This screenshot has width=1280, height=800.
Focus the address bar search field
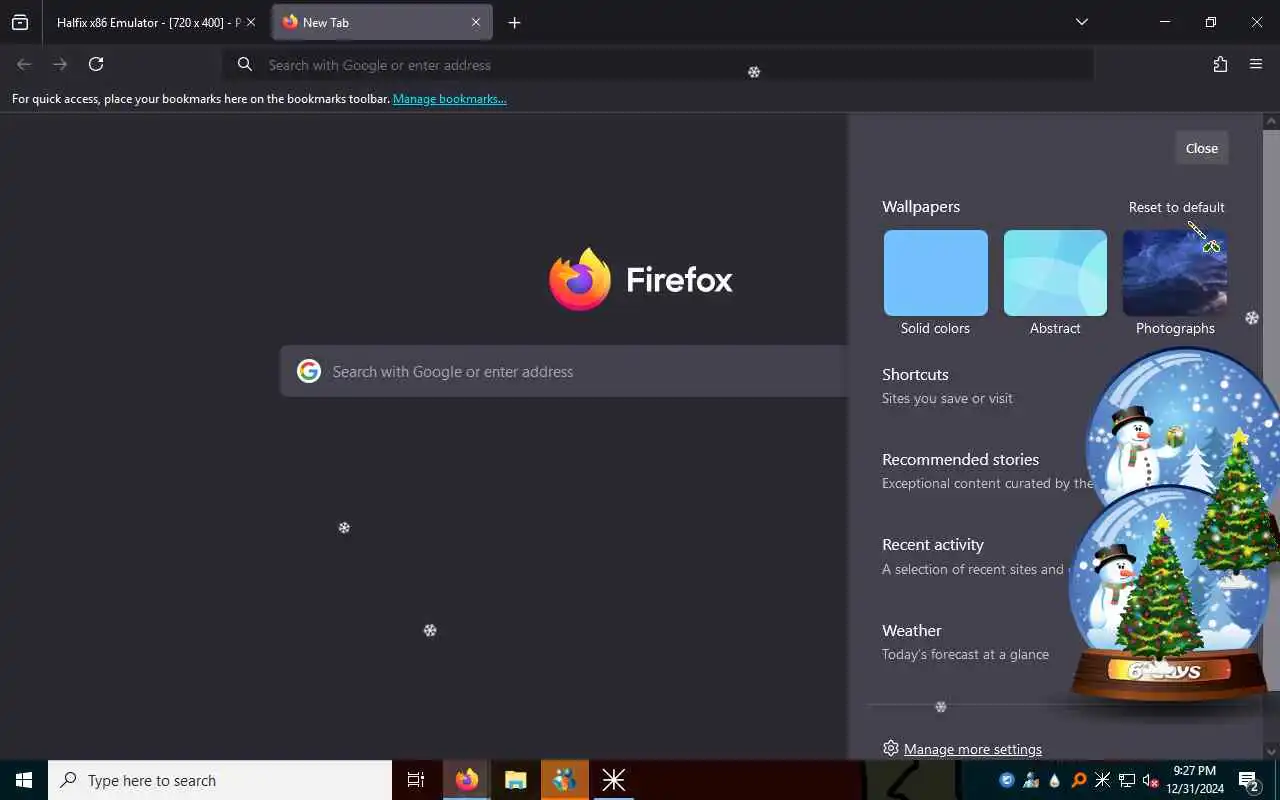[x=658, y=65]
